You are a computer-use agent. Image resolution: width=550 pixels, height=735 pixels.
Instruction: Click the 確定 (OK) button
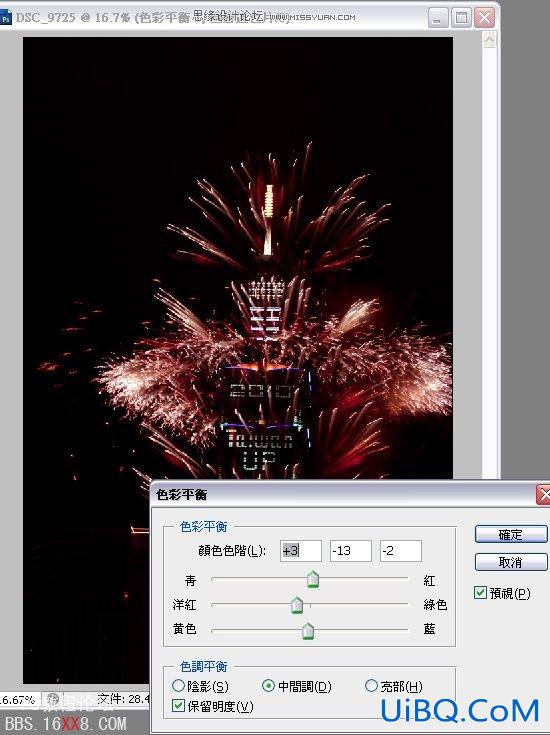tap(511, 534)
